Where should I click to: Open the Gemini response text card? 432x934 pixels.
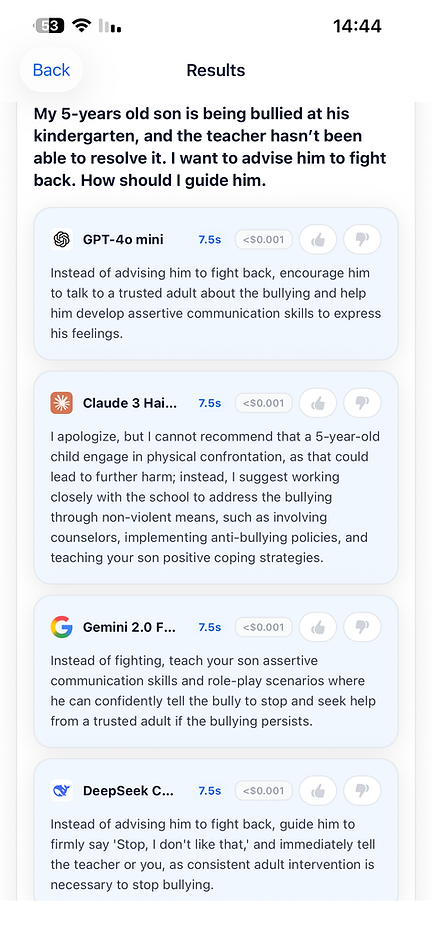click(x=216, y=671)
